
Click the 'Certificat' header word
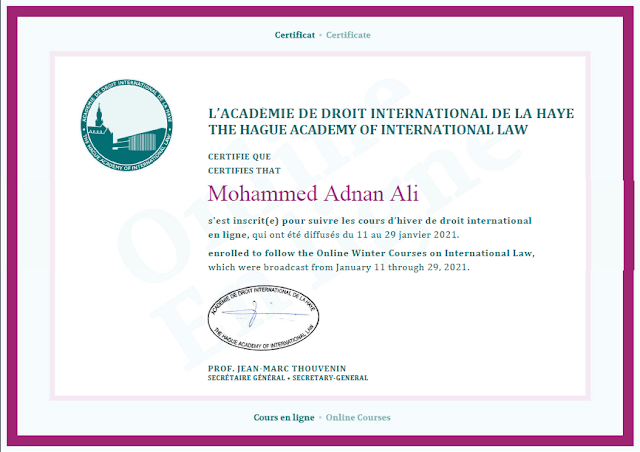[x=295, y=35]
